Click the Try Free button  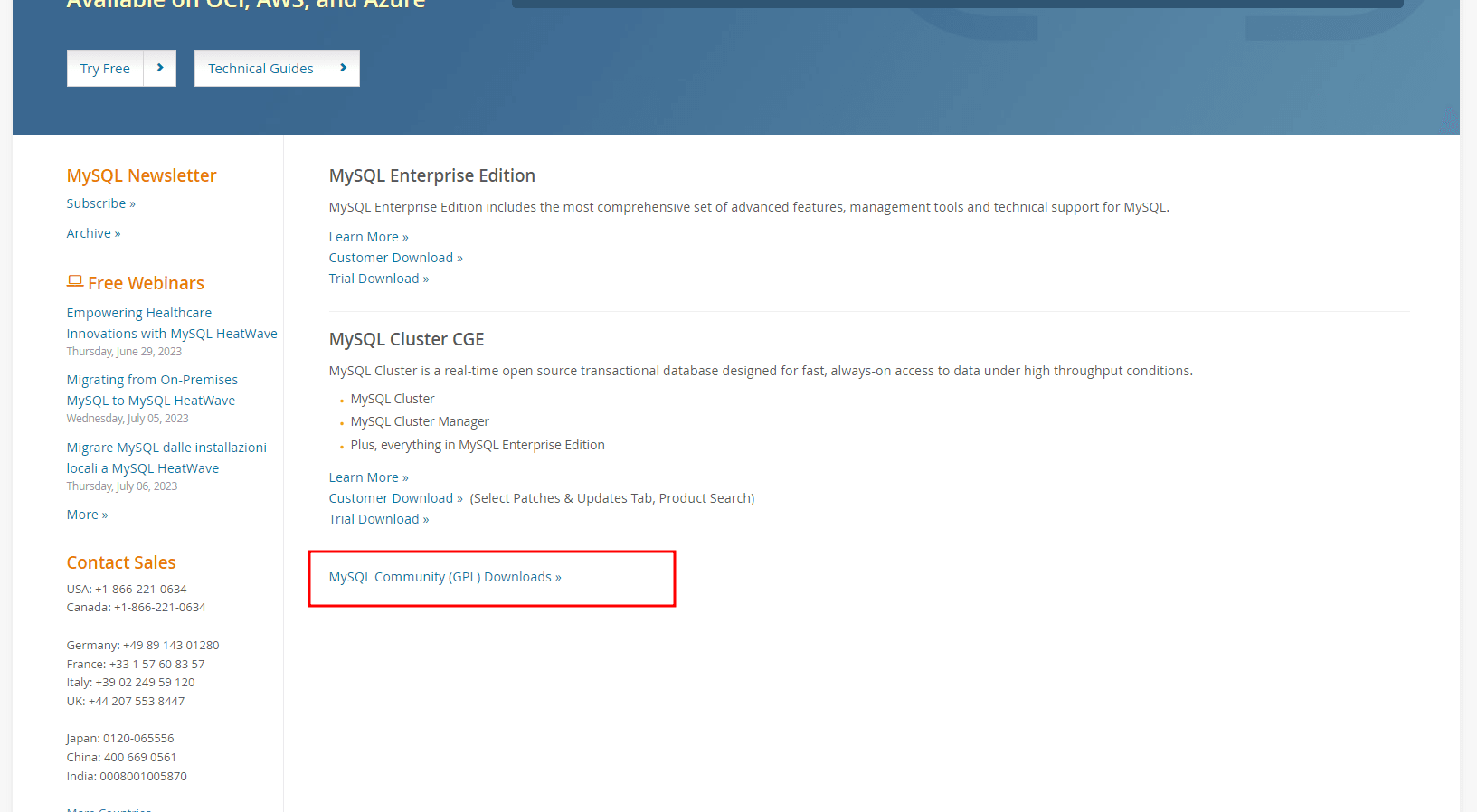(105, 69)
